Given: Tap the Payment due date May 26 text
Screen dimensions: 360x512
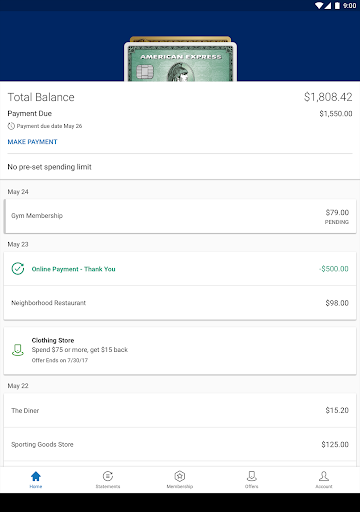Looking at the screenshot, I should coord(49,126).
